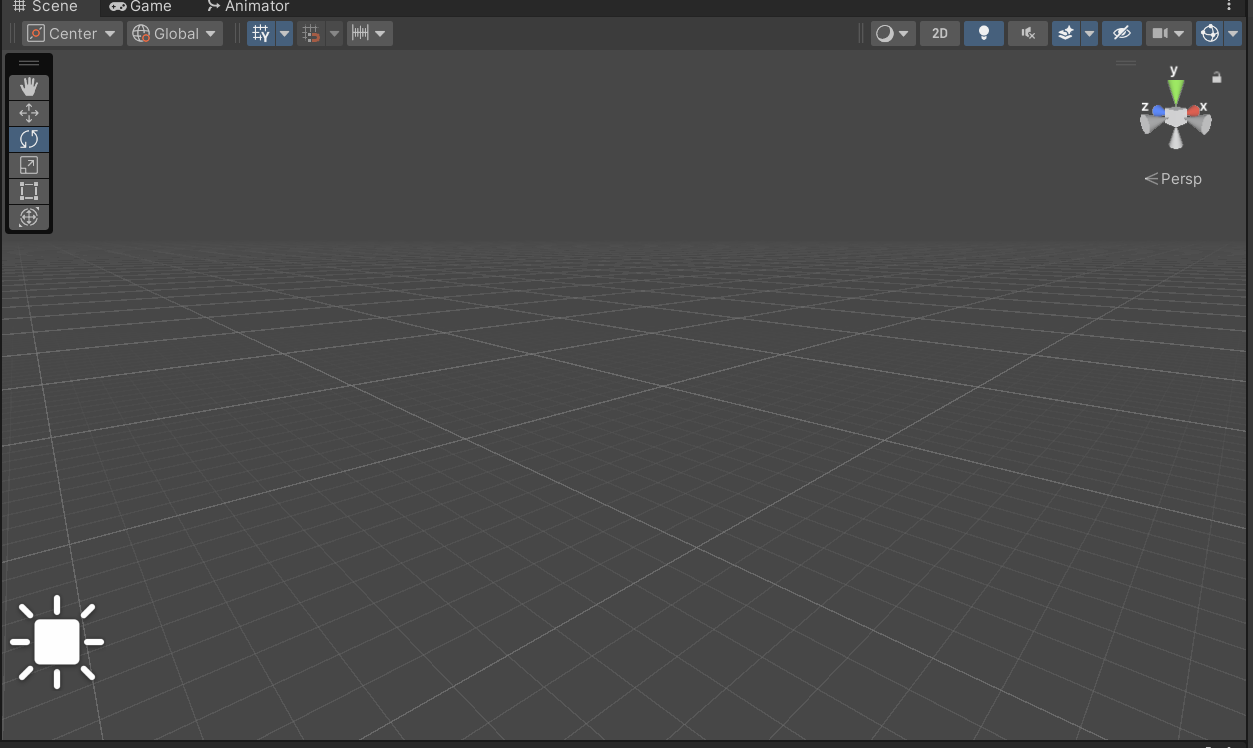The width and height of the screenshot is (1253, 748).
Task: Toggle grid visibility button
Action: (261, 33)
